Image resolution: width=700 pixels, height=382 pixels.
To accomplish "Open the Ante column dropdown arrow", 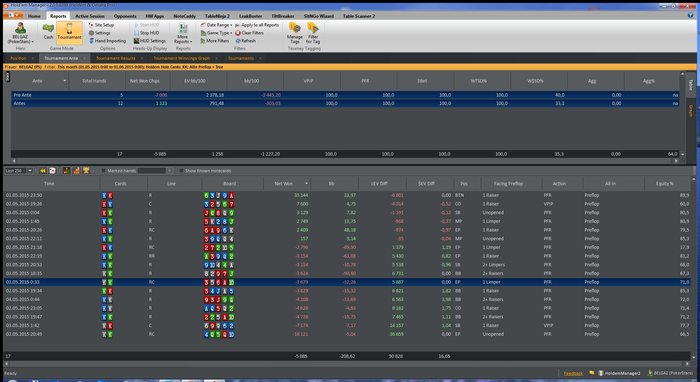I will (x=65, y=81).
